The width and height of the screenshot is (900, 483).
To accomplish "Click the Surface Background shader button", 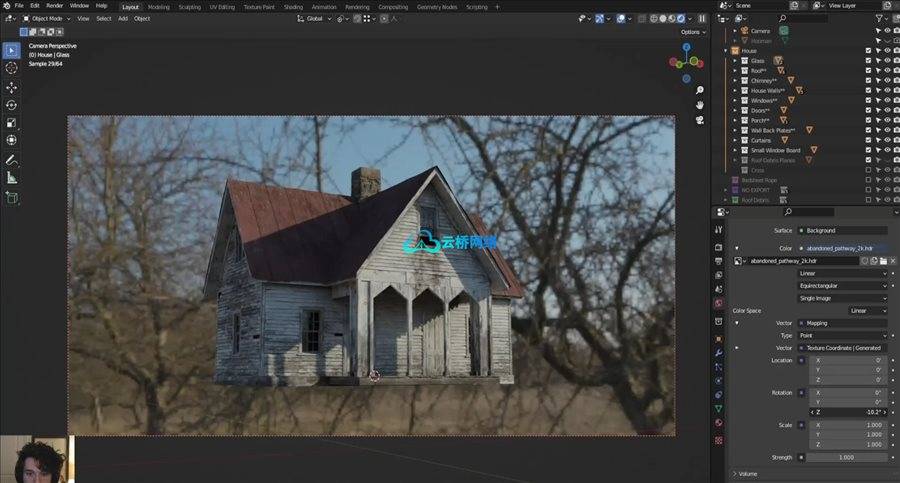I will pos(843,230).
